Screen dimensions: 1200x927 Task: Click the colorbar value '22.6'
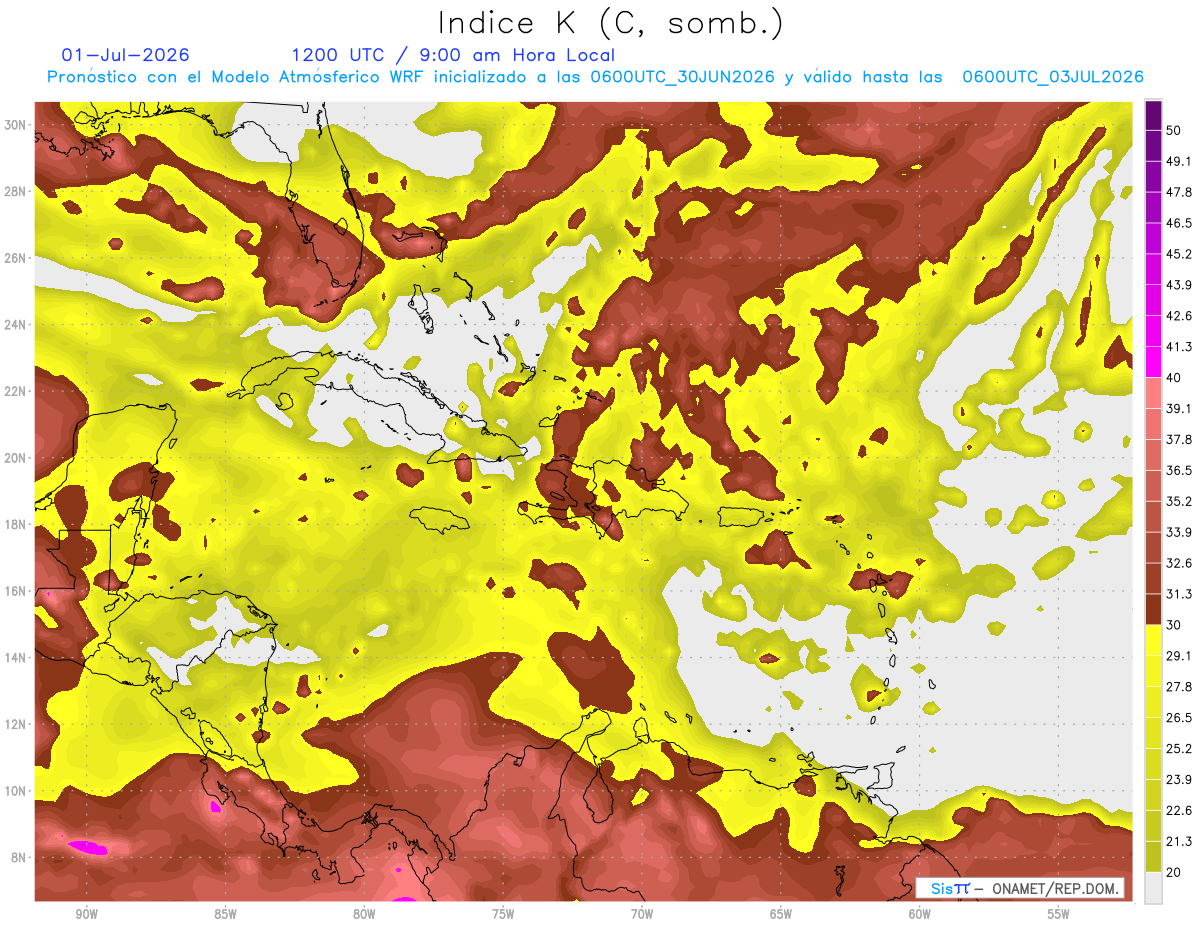click(1178, 811)
